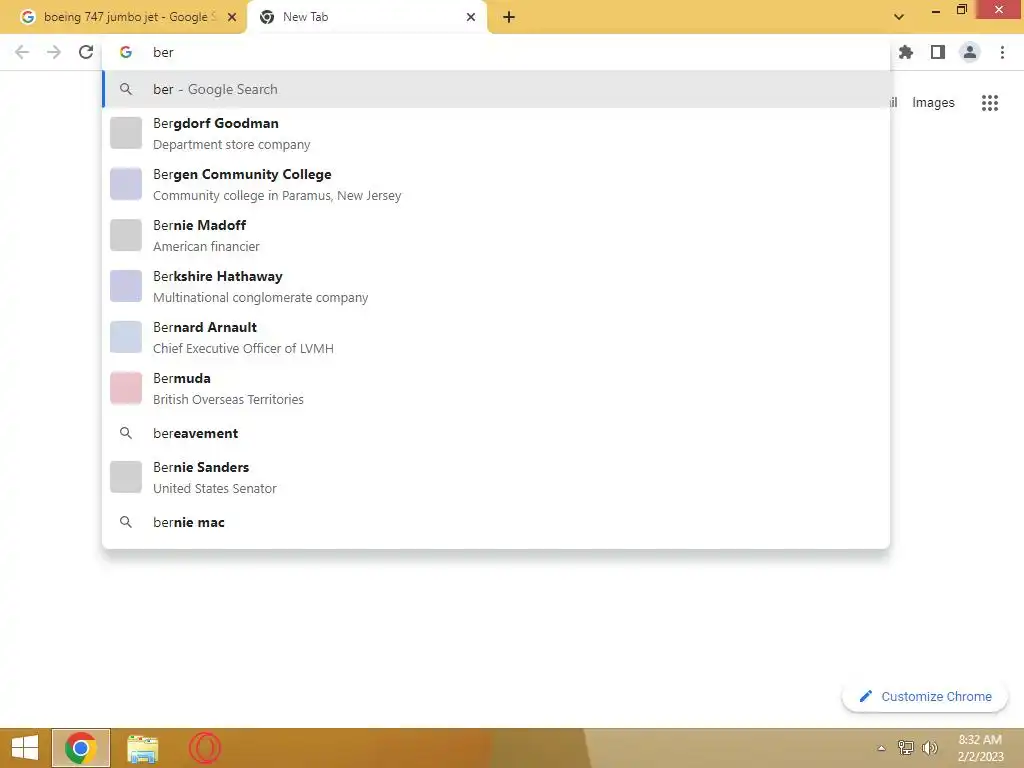This screenshot has width=1024, height=768.
Task: Select 'ber - Google Search' suggestion
Action: 496,89
